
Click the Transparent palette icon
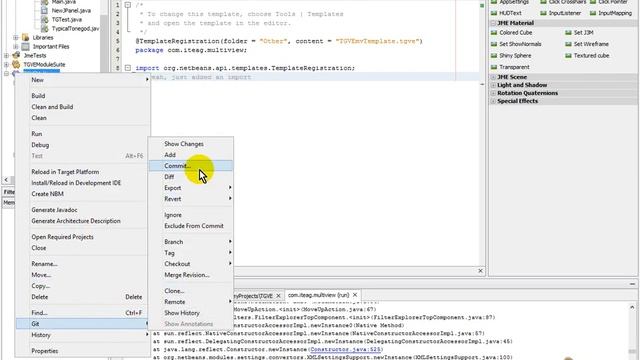click(494, 67)
